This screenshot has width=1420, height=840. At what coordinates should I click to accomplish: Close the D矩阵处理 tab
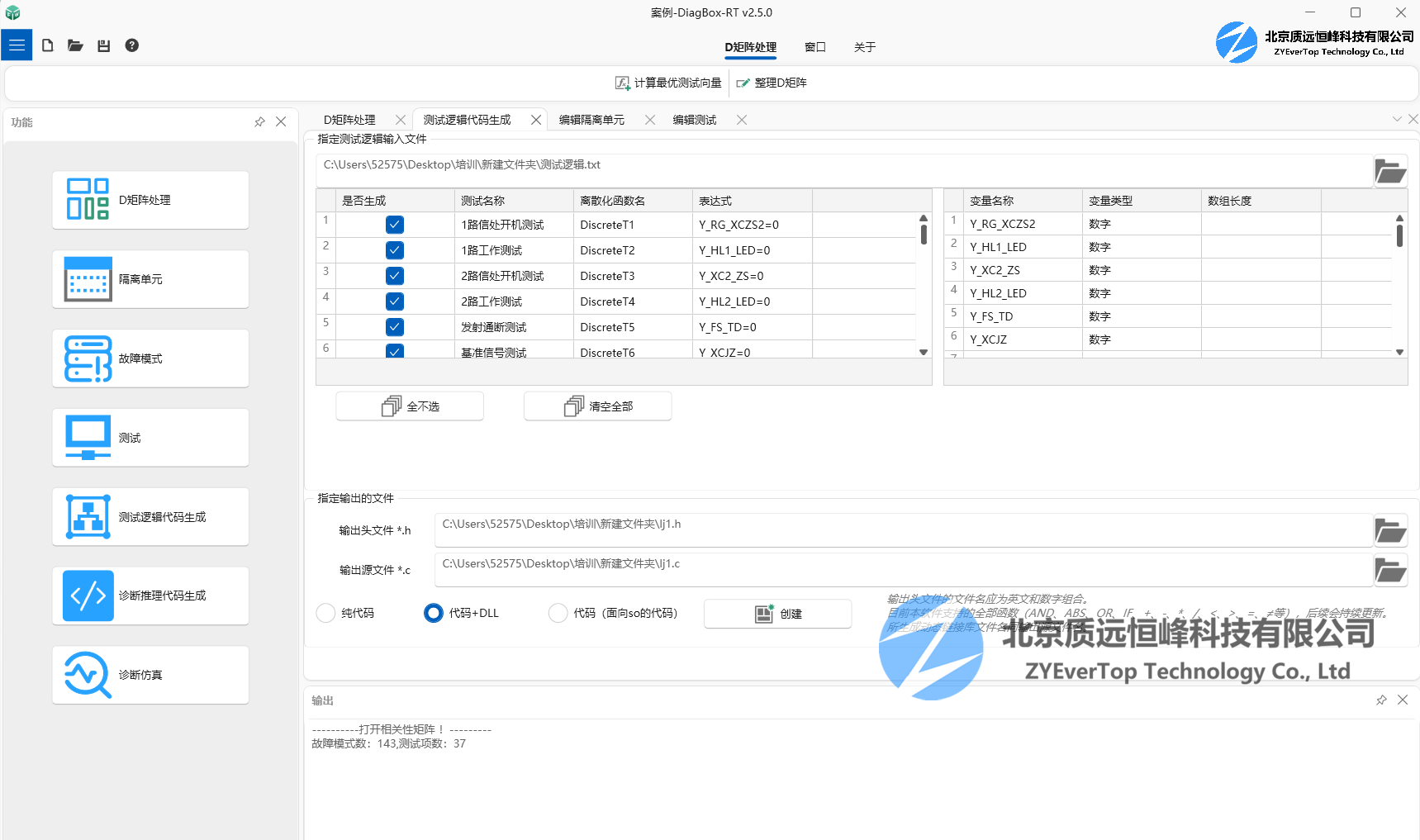401,120
